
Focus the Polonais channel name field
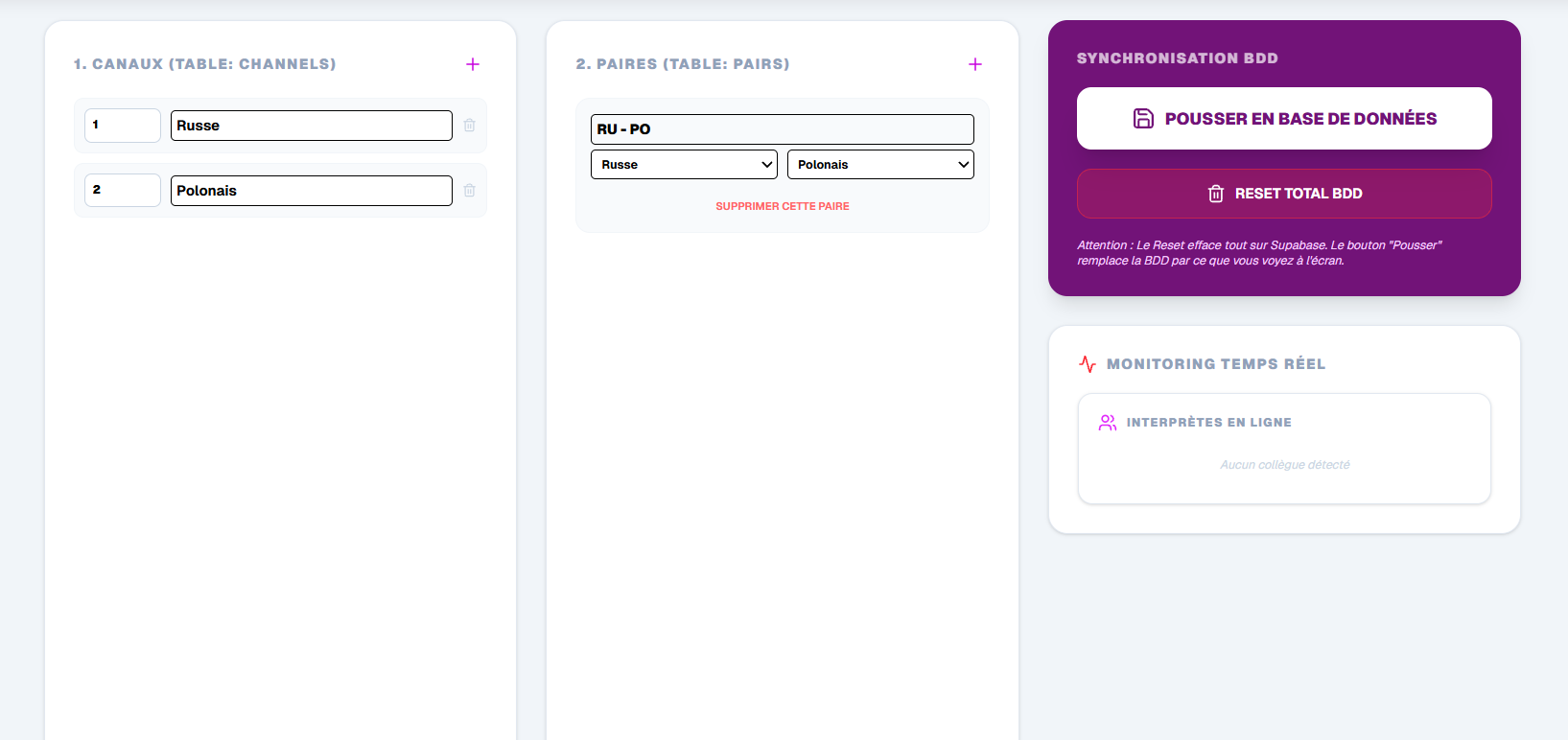pyautogui.click(x=311, y=191)
